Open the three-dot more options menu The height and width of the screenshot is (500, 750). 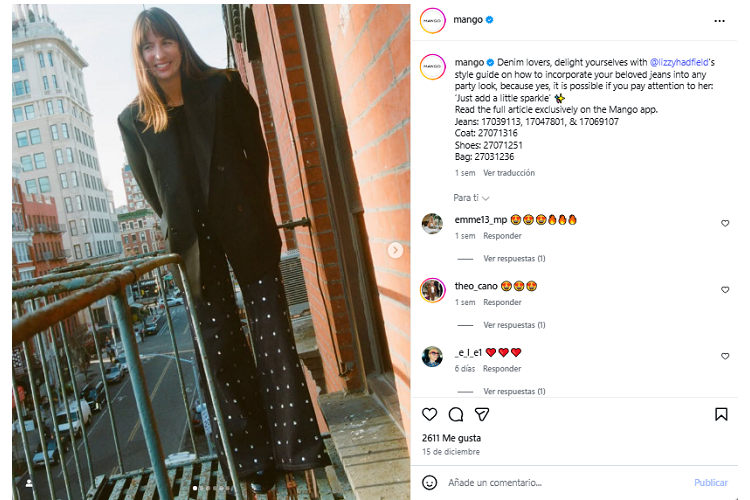[719, 20]
